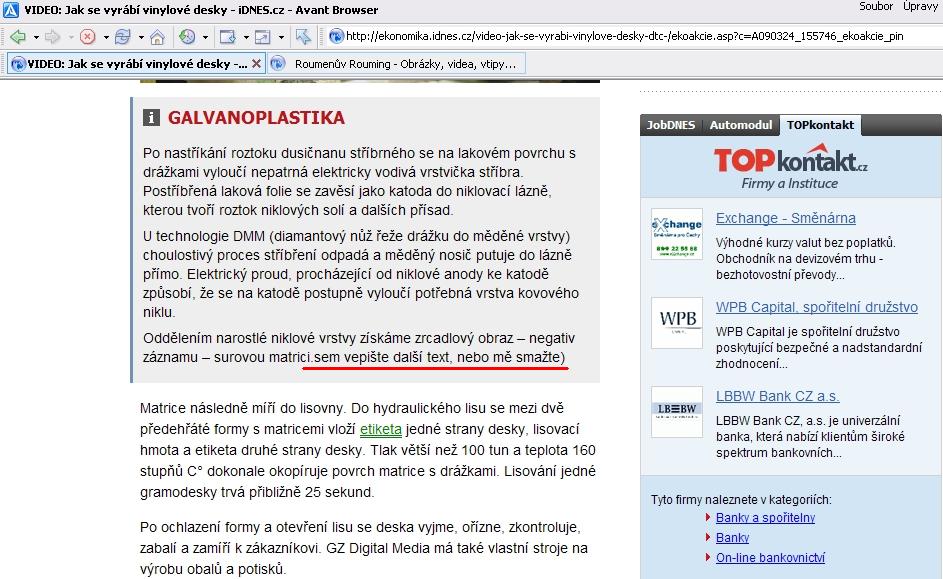Open the Banky a spořitelny category link

pyautogui.click(x=765, y=518)
